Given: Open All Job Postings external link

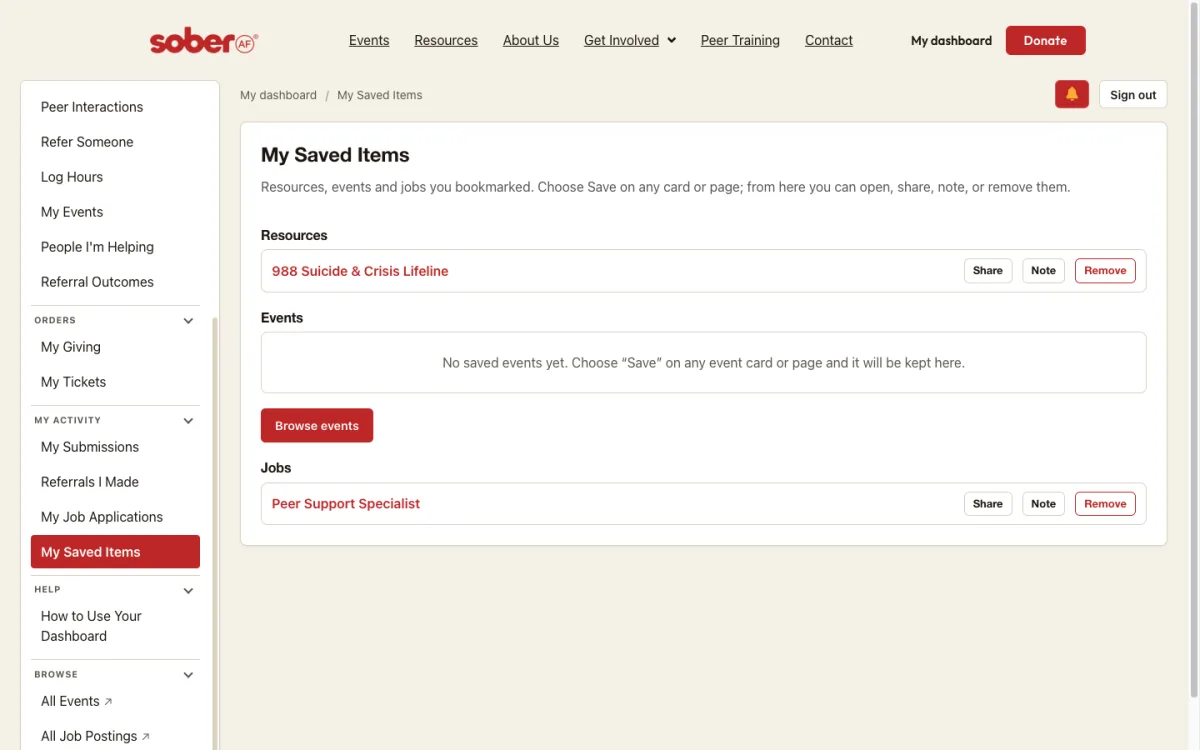Looking at the screenshot, I should (115, 736).
